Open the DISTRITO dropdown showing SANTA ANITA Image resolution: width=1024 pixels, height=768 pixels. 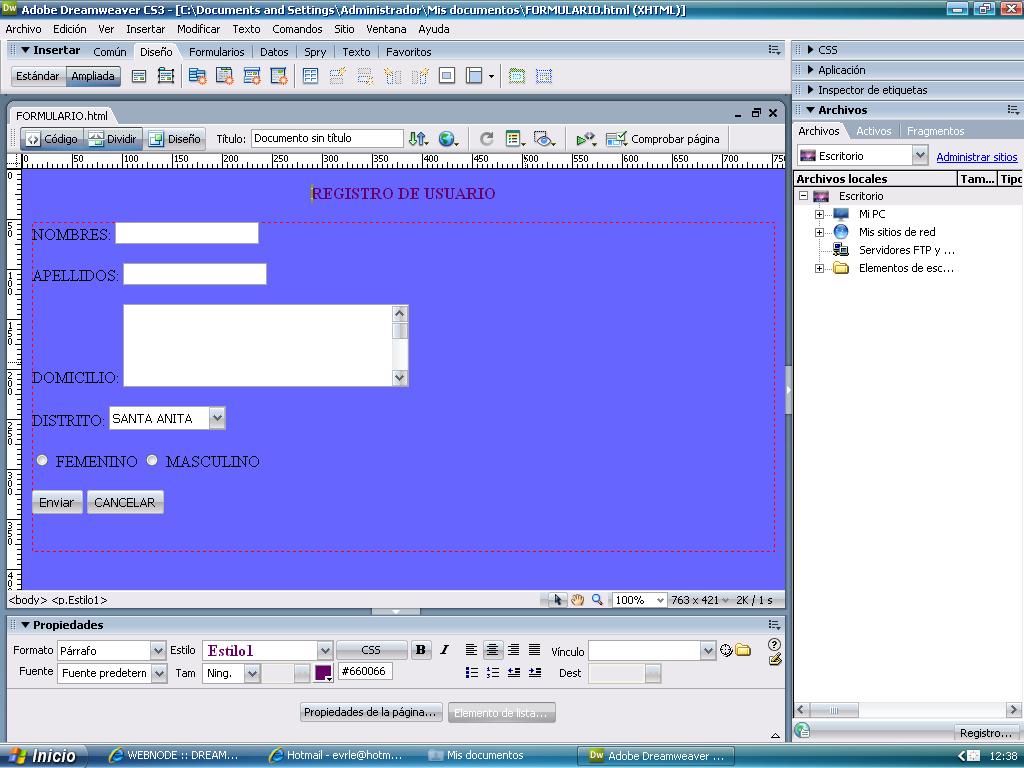point(217,419)
